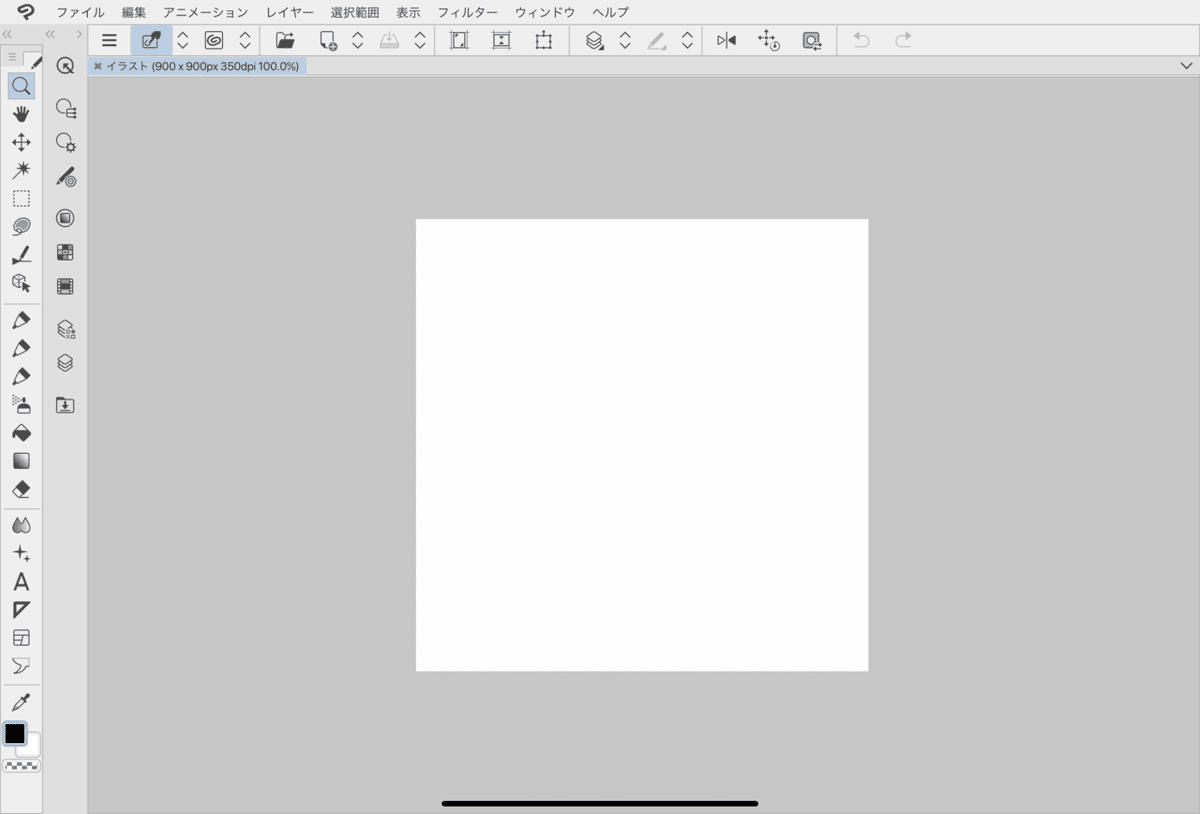Open the 編集 menu
This screenshot has height=814, width=1200.
[x=134, y=12]
